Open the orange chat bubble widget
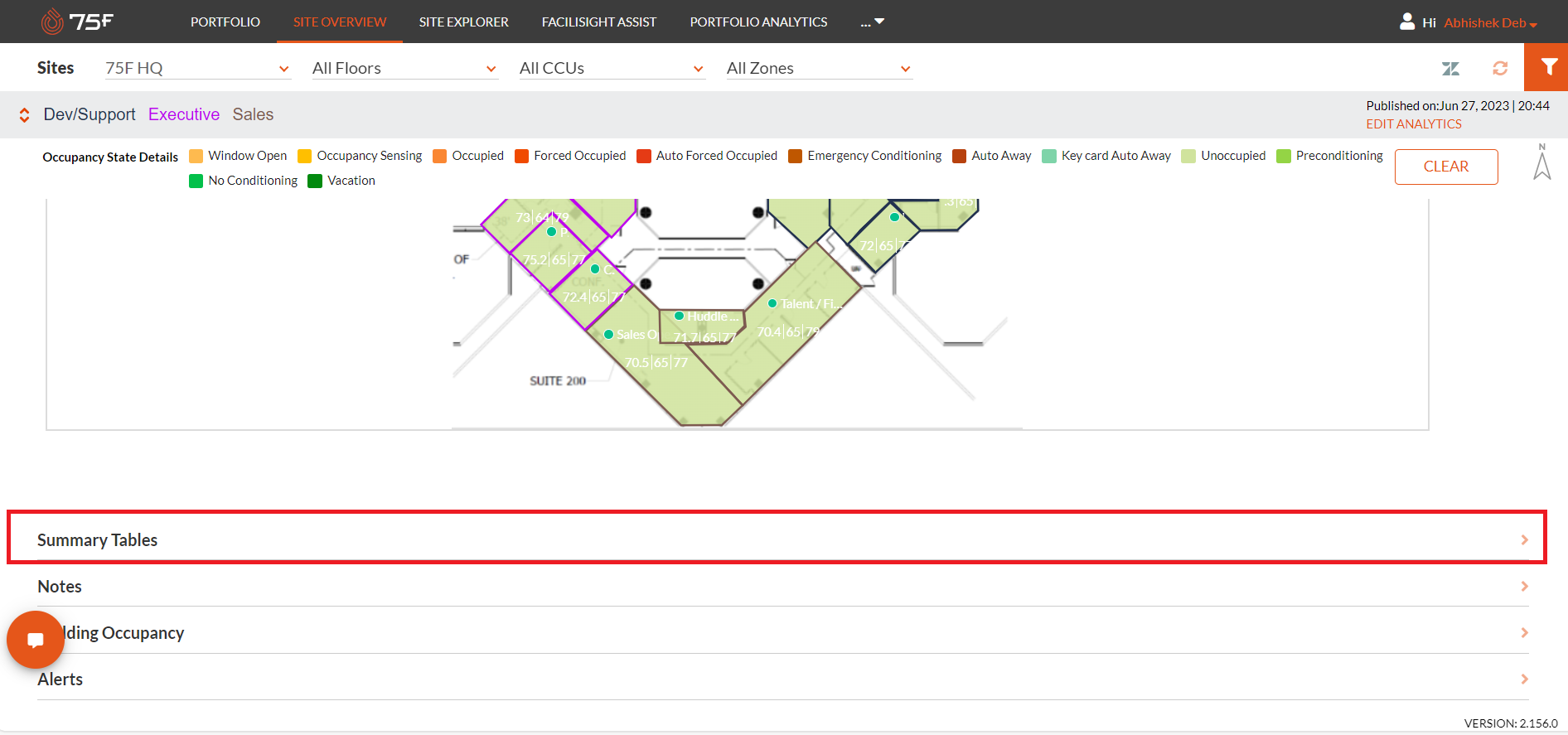The height and width of the screenshot is (735, 1568). pos(36,640)
